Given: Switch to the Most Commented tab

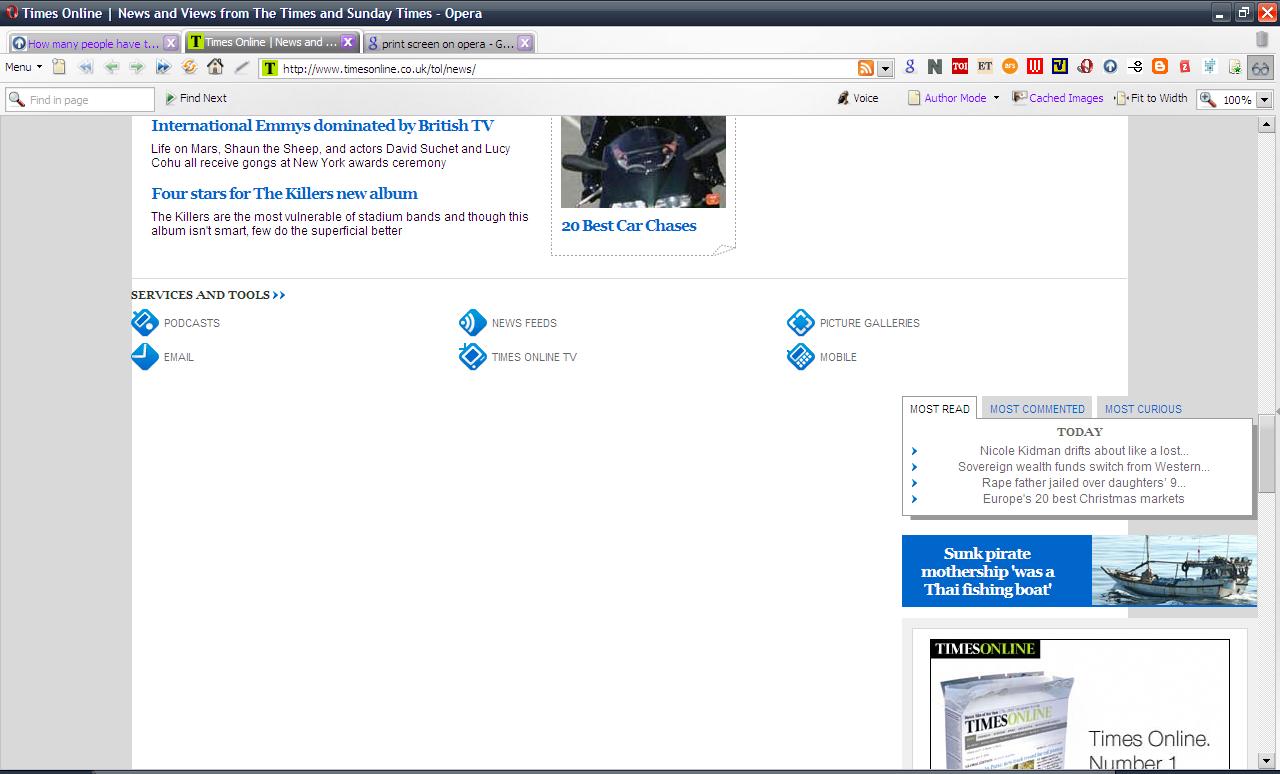Looking at the screenshot, I should (1037, 409).
